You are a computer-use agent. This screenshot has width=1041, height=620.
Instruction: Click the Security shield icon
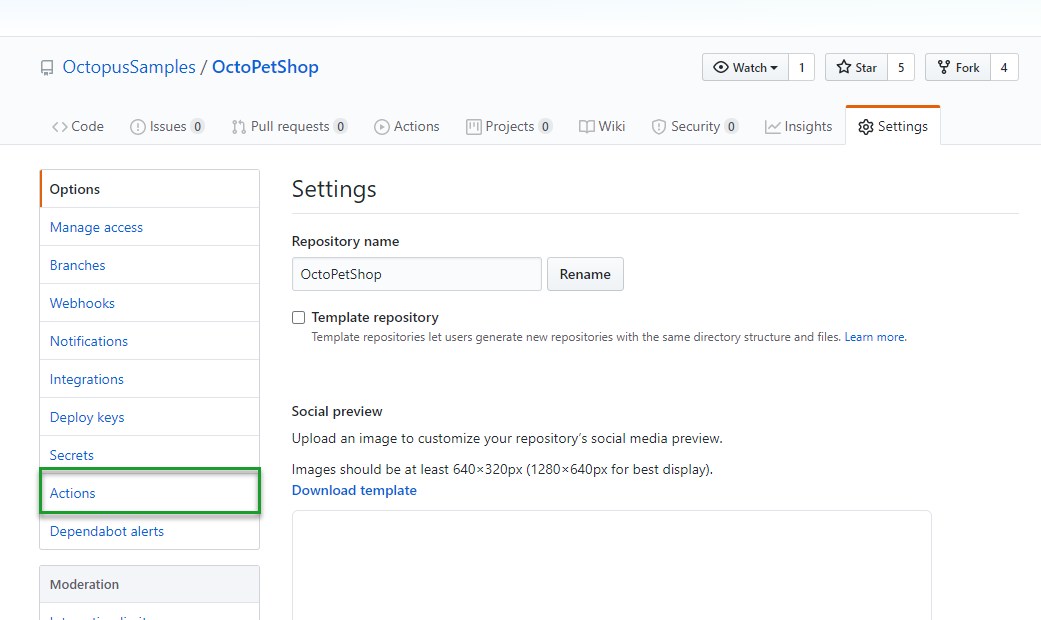point(659,127)
